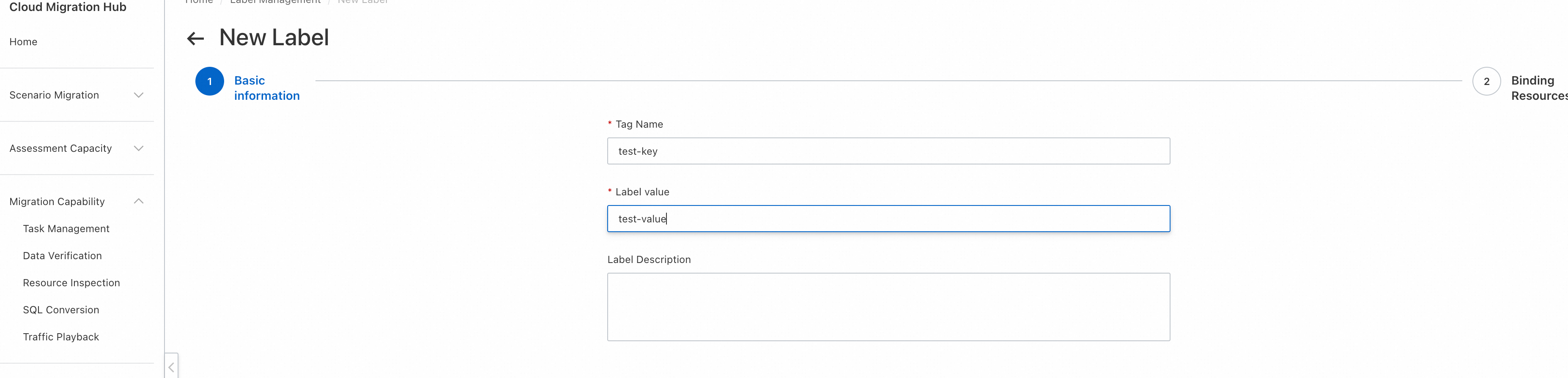Open Task Management in the sidebar
Screen dimensions: 1568x378
(x=66, y=229)
